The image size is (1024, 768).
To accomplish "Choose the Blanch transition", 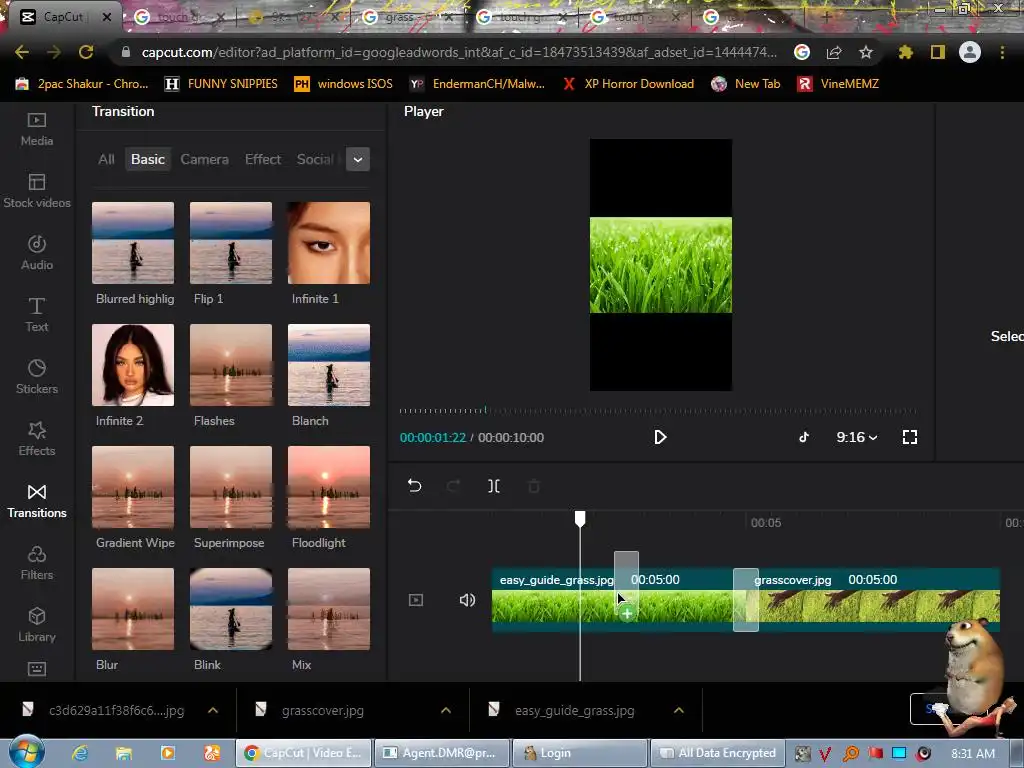I will (x=329, y=365).
